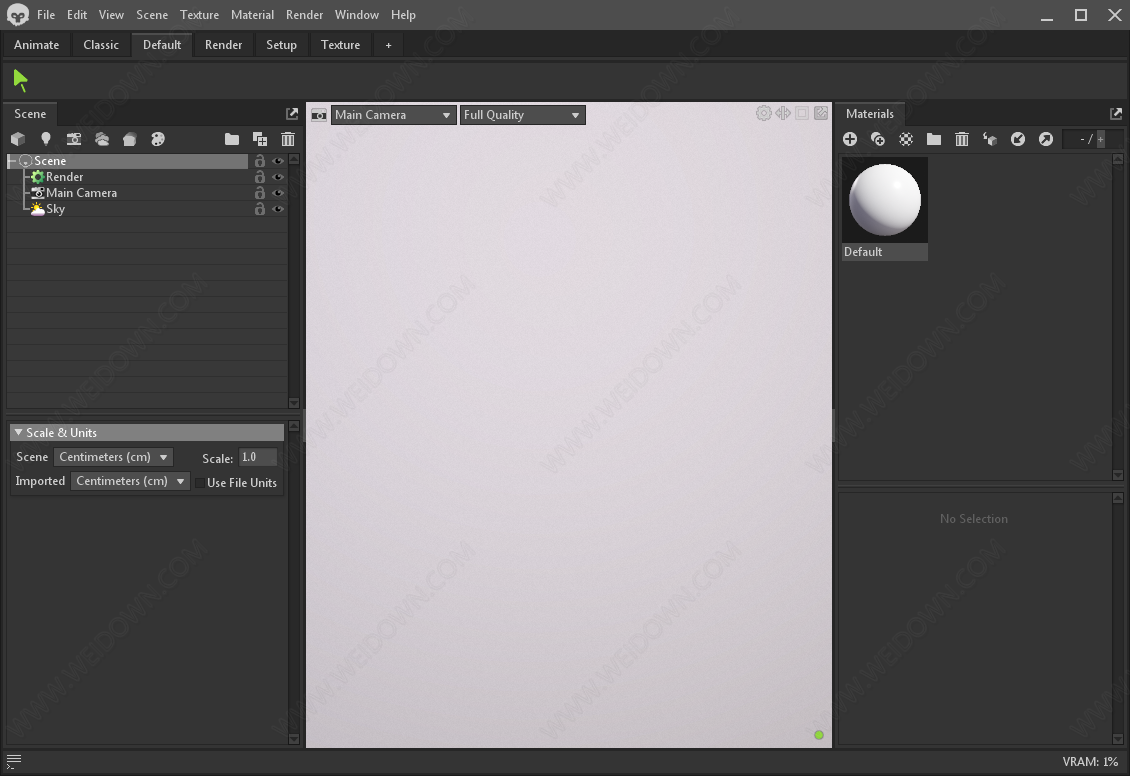Click the sky clouds icon in the Scene toolbar
1130x776 pixels.
(x=101, y=139)
